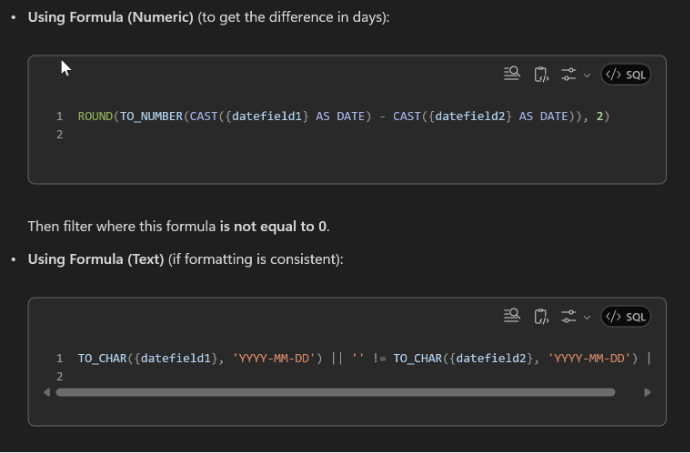Click the search icon in the ROUND formula block

pyautogui.click(x=512, y=74)
